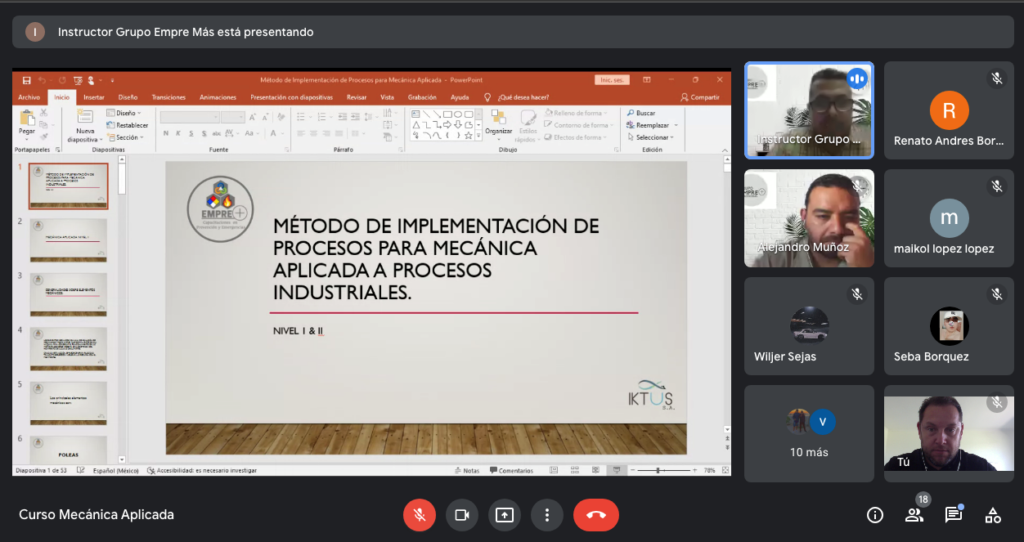Toggle the camera button off
This screenshot has height=542, width=1024.
click(462, 515)
